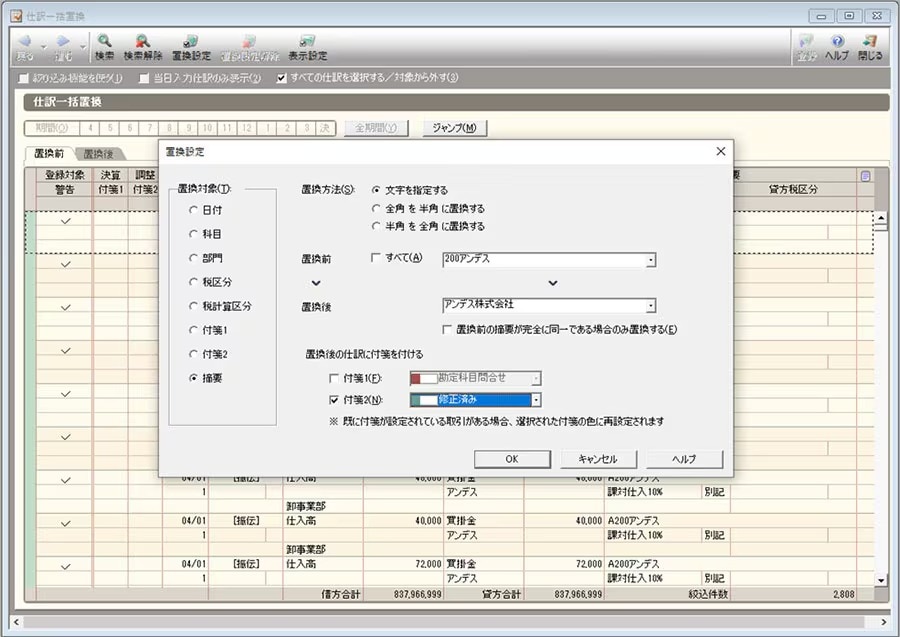The height and width of the screenshot is (637, 900).
Task: Click the 登録 icon in the toolbar
Action: (806, 48)
